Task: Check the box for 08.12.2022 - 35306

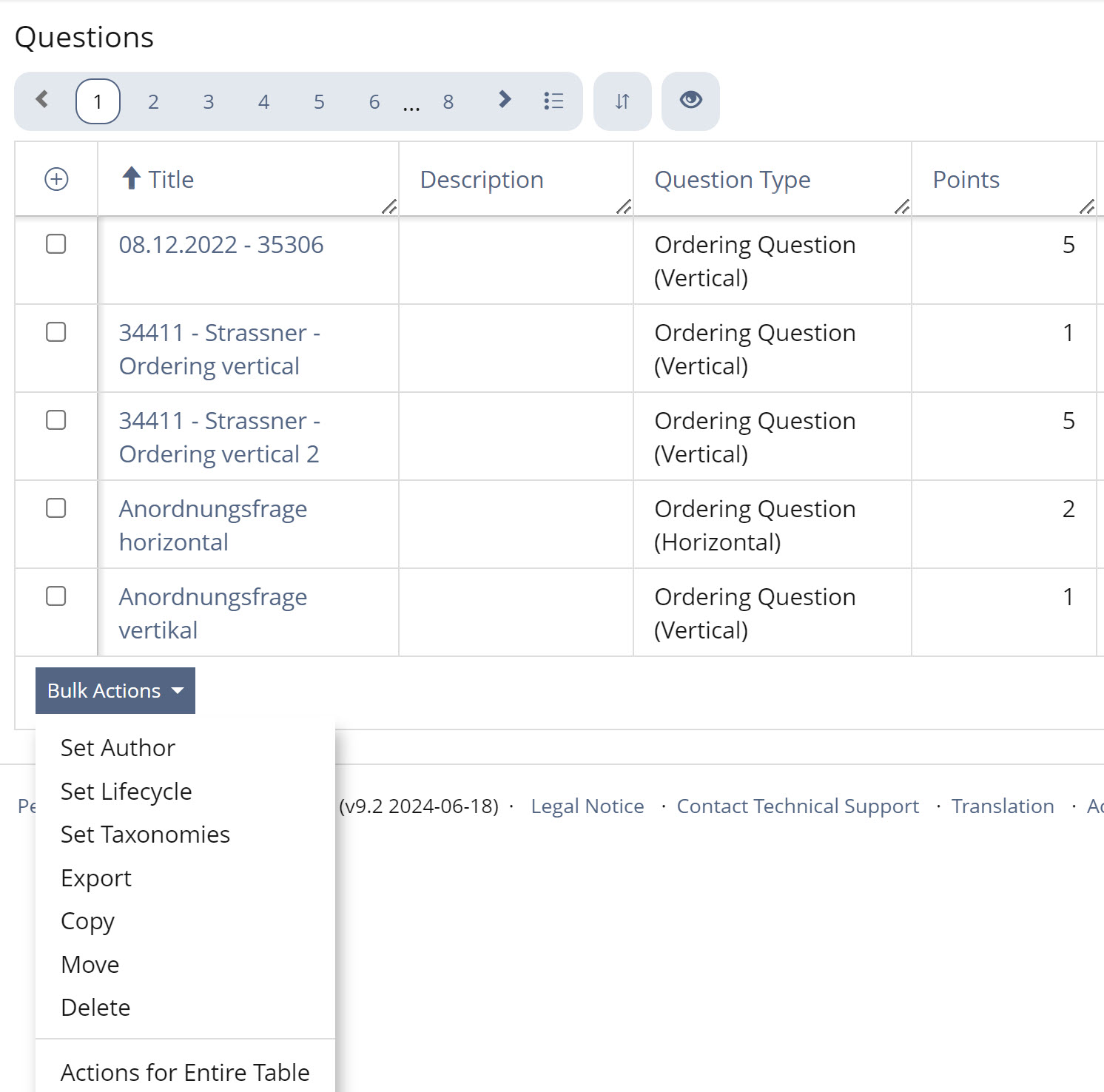Action: pyautogui.click(x=56, y=244)
